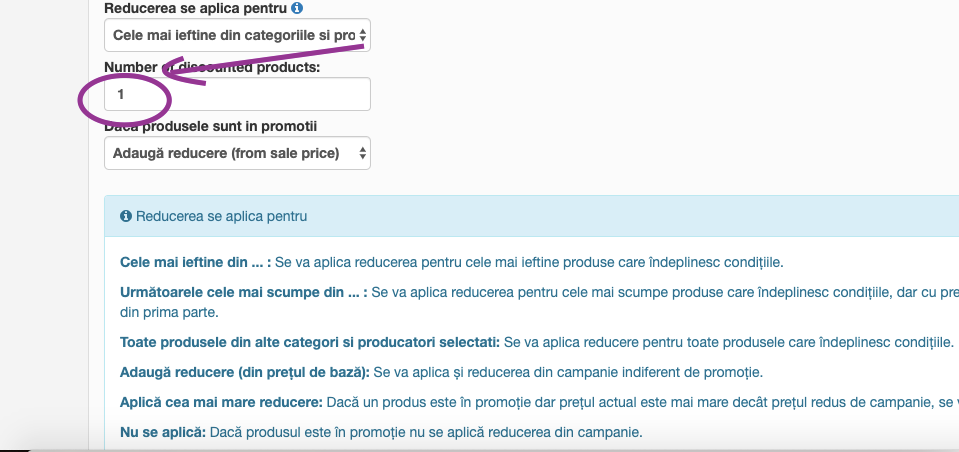
Task: Select the bold term 'Cele mai ieftine din ... :'
Action: point(196,263)
